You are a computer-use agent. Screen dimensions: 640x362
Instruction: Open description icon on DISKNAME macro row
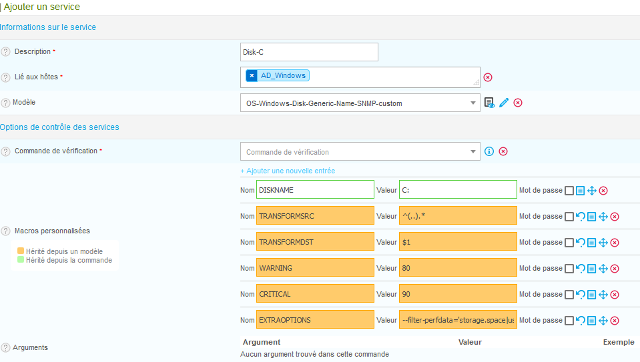point(580,191)
